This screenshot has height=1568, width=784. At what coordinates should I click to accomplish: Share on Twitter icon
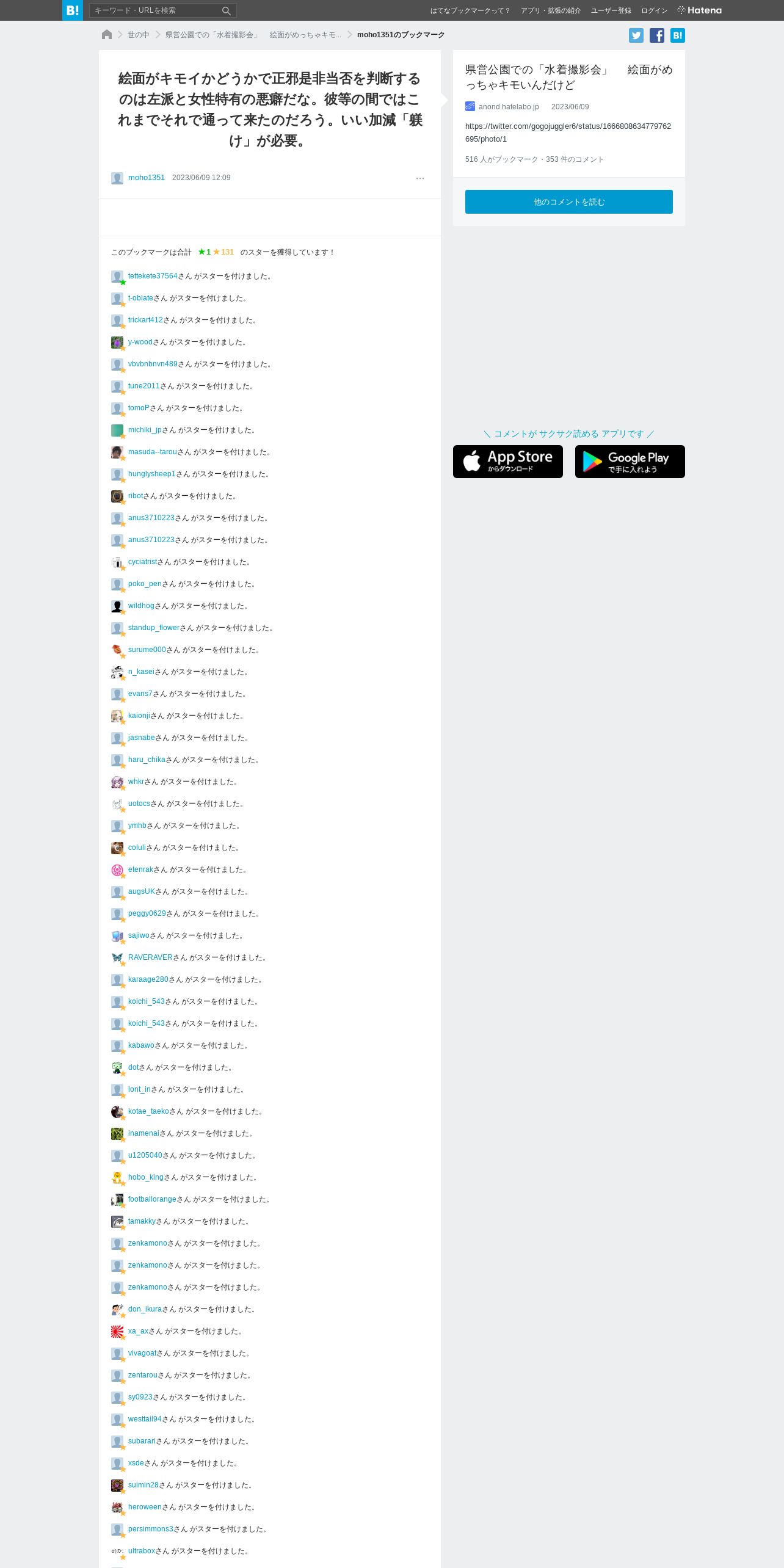[636, 35]
